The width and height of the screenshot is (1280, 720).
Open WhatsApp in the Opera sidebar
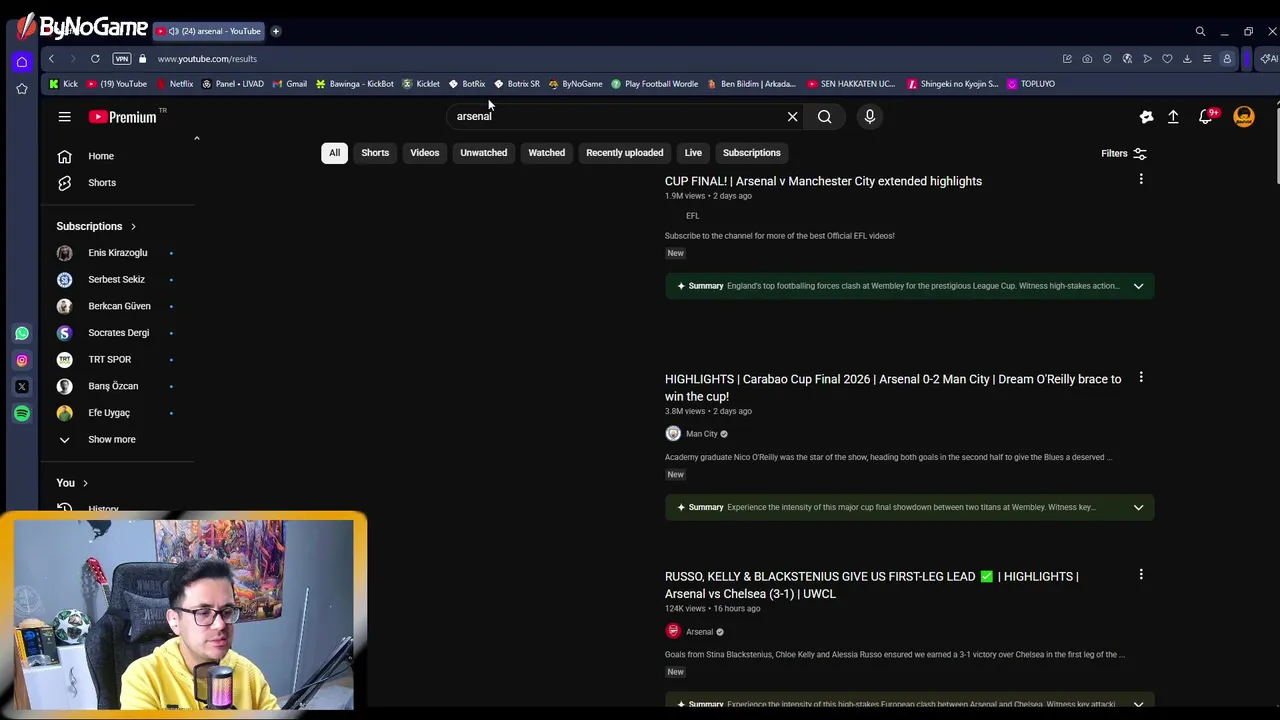(22, 333)
